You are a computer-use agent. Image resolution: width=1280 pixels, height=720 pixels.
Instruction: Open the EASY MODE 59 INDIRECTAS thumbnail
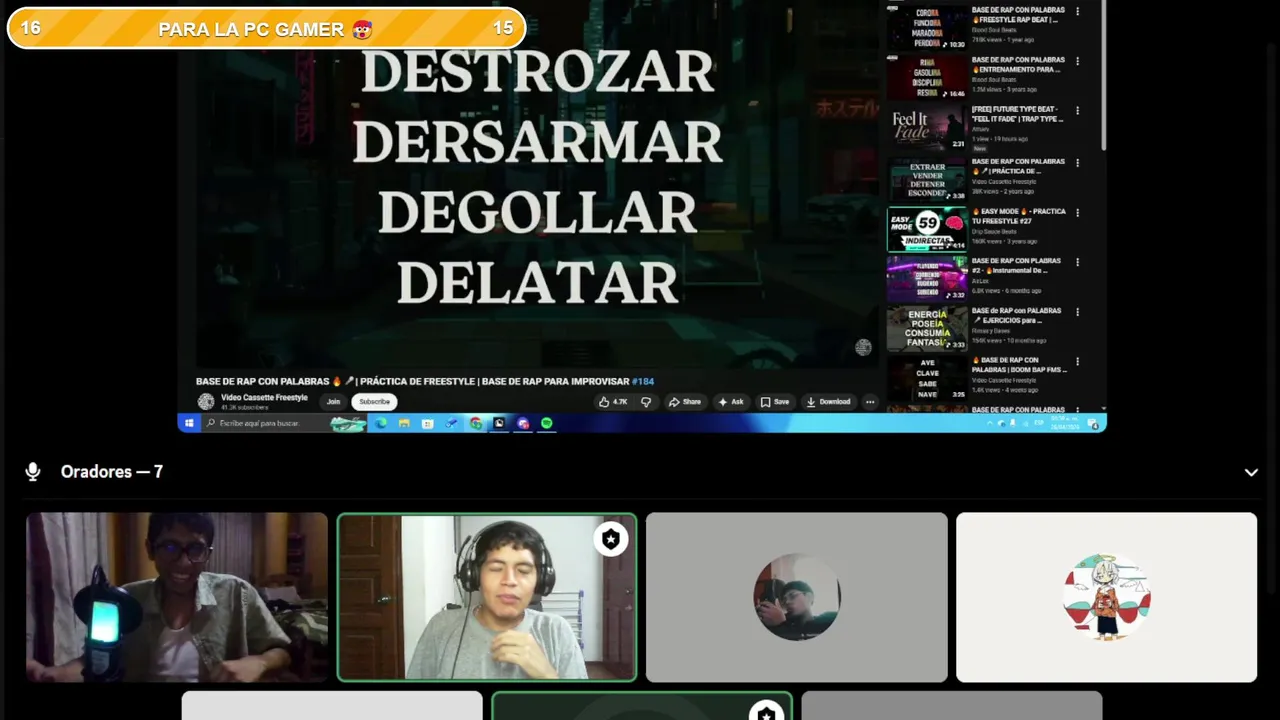click(x=927, y=229)
